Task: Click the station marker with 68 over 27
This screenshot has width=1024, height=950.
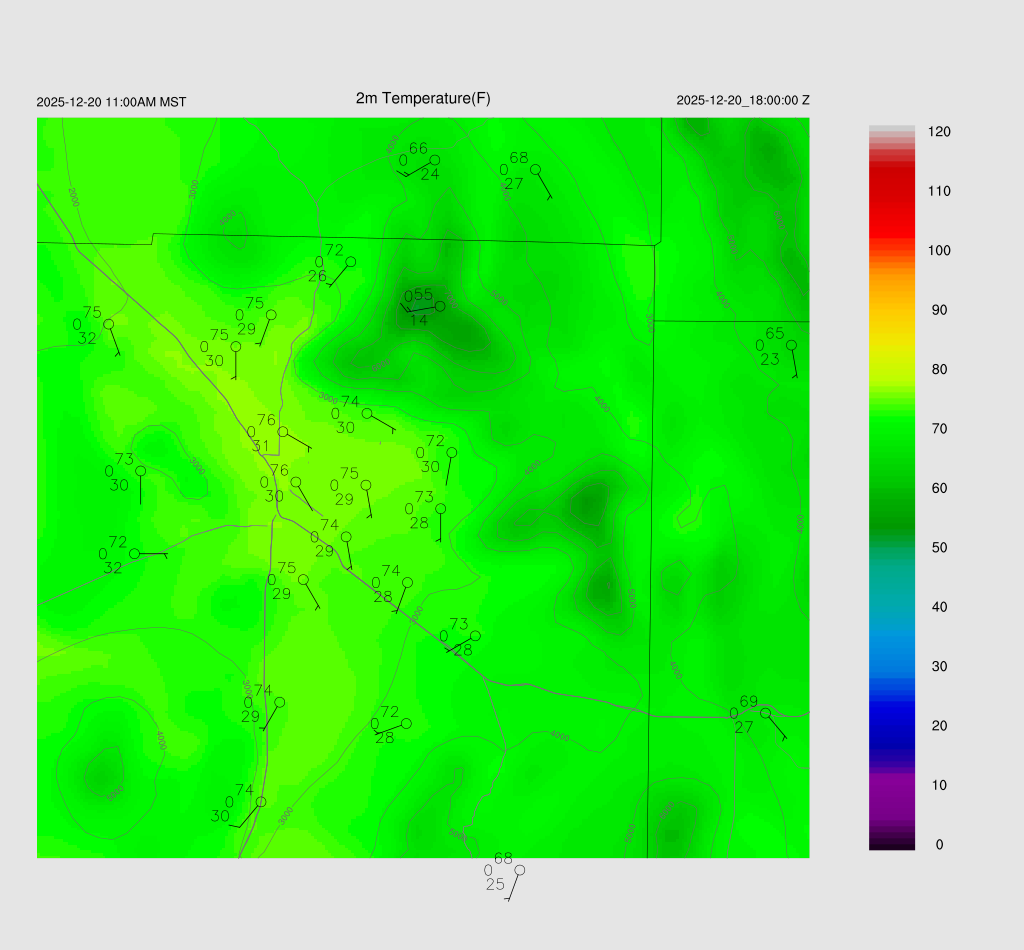Action: [535, 169]
